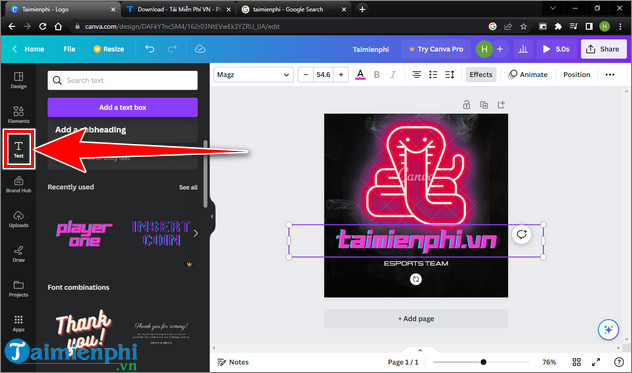Lock the page with the padlock icon
Screen dimensions: 632x373
466,105
